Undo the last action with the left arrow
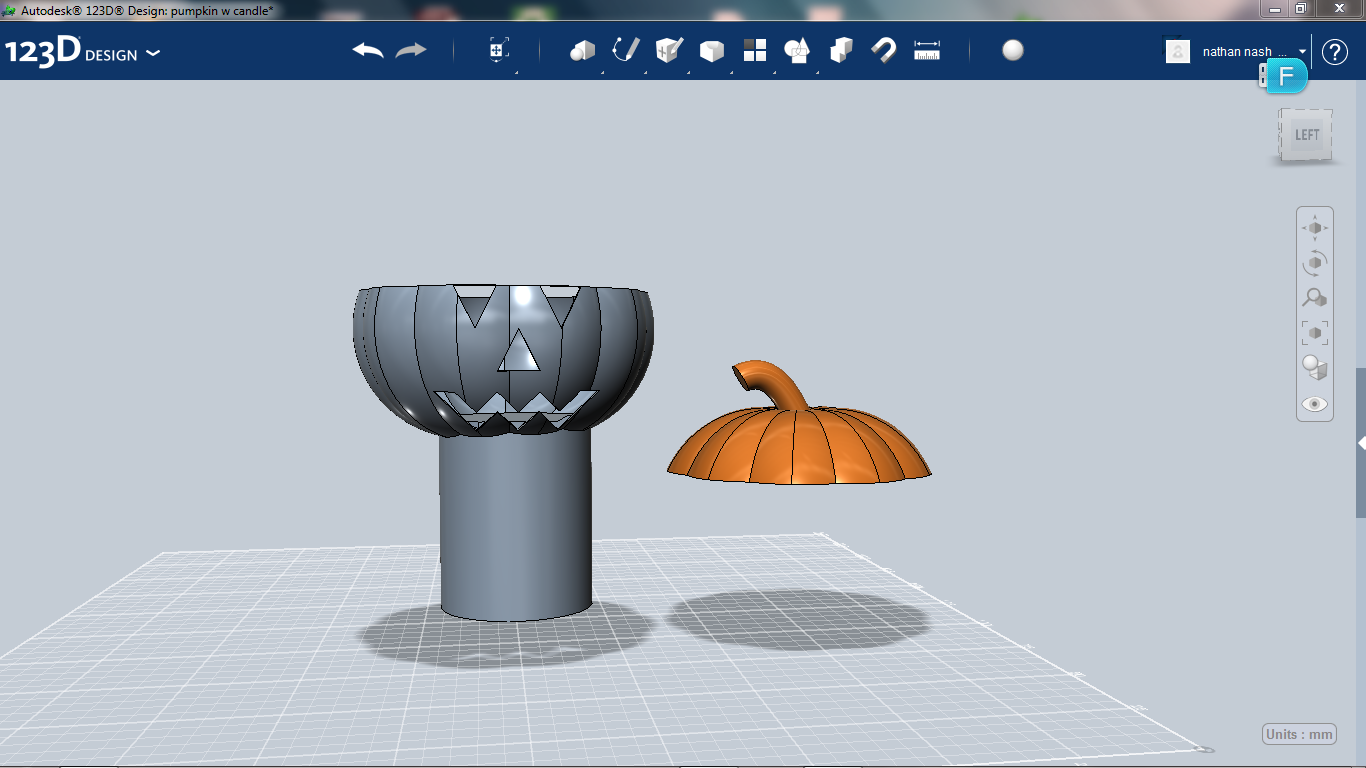The width and height of the screenshot is (1366, 768). pos(368,51)
